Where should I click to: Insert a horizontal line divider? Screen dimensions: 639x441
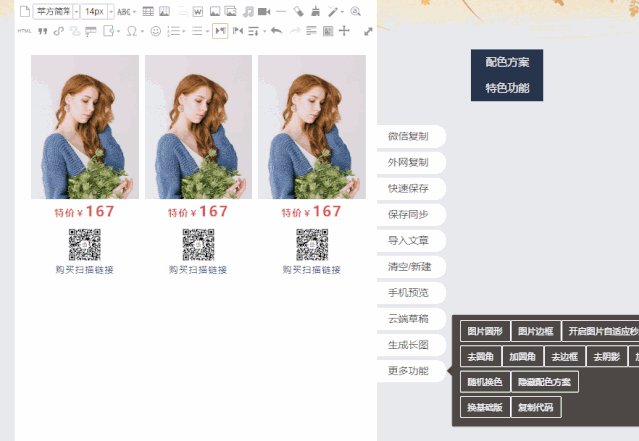(x=281, y=11)
